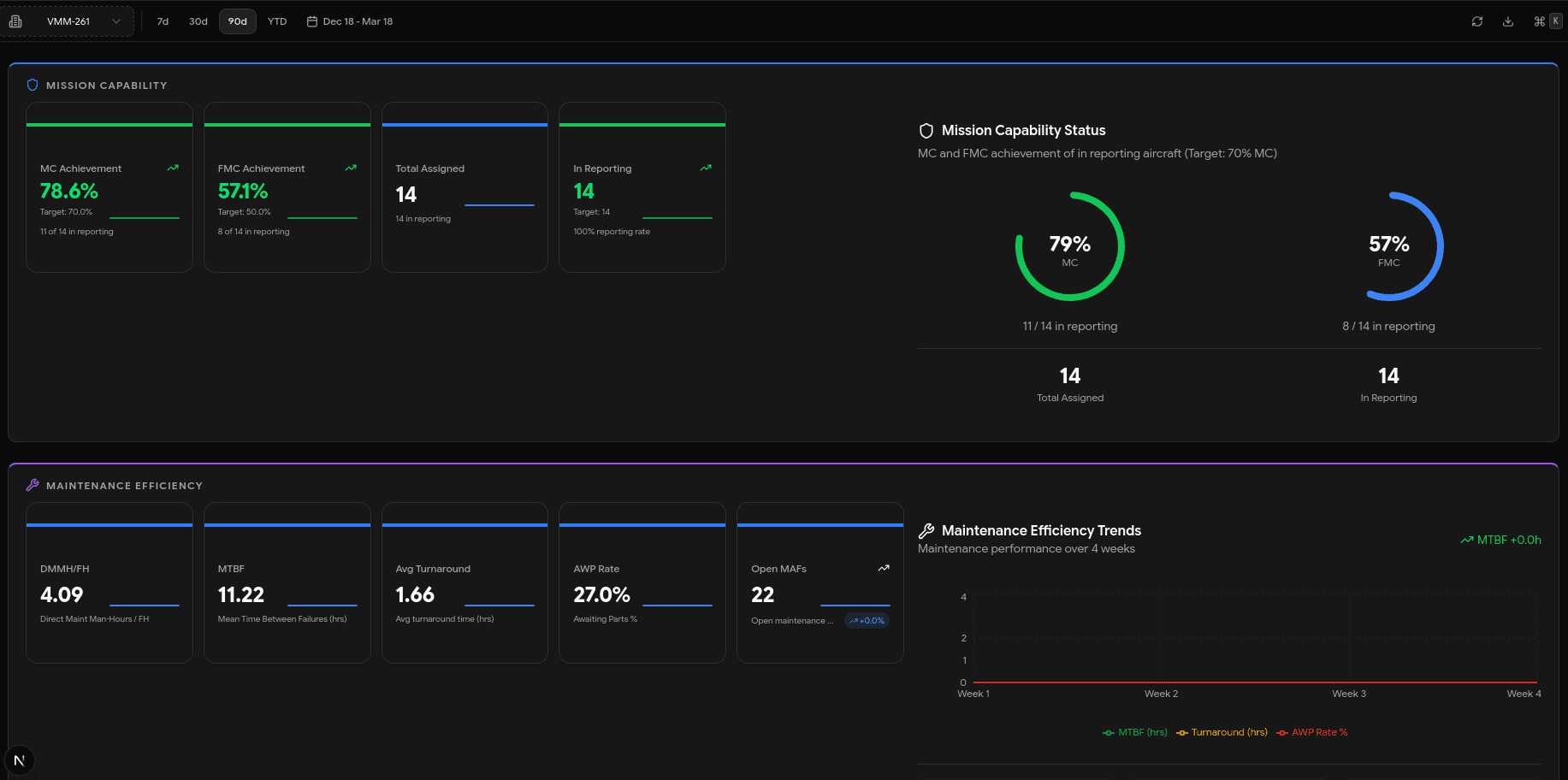This screenshot has height=780, width=1568.
Task: Click the refresh data icon
Action: pyautogui.click(x=1476, y=21)
